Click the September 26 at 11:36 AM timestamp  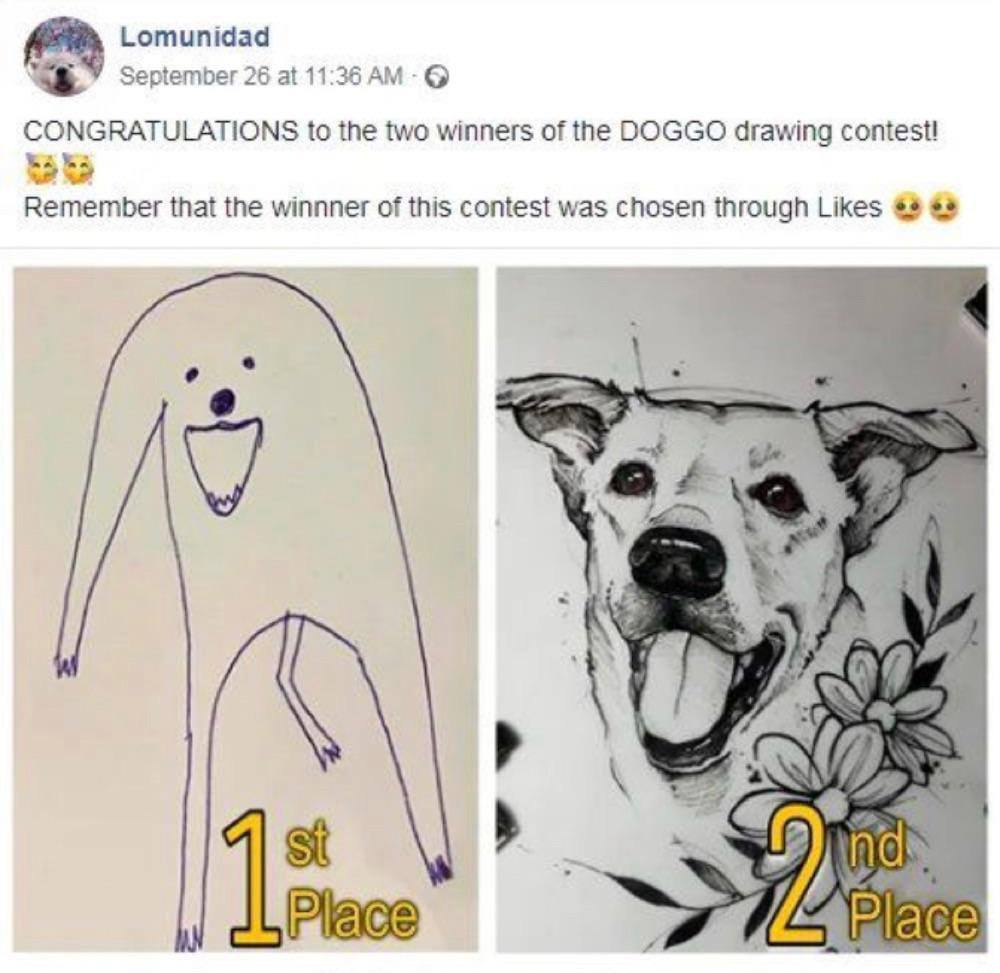[261, 77]
